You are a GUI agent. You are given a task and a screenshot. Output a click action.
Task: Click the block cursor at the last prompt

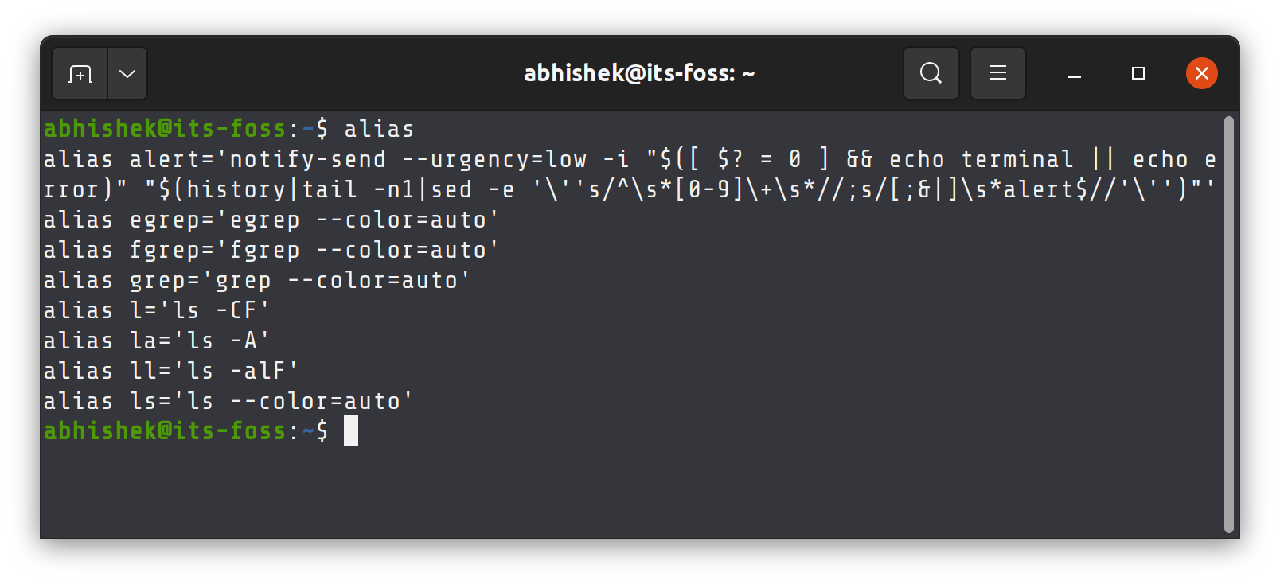351,431
